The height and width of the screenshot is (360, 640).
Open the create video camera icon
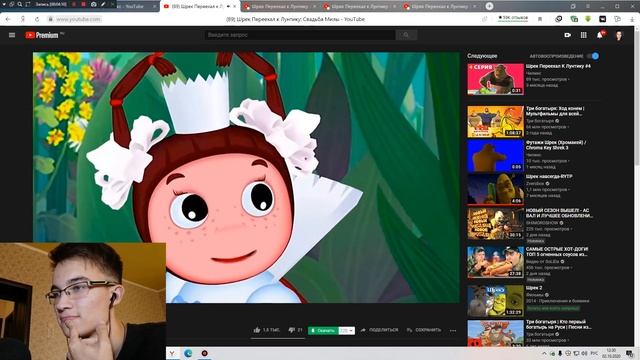click(567, 35)
